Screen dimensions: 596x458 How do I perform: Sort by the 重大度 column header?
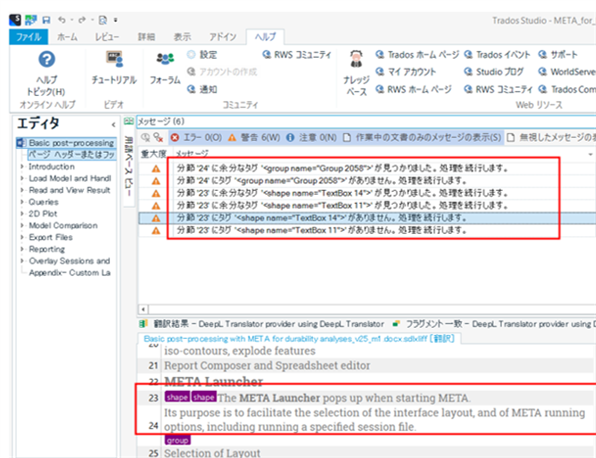154,154
